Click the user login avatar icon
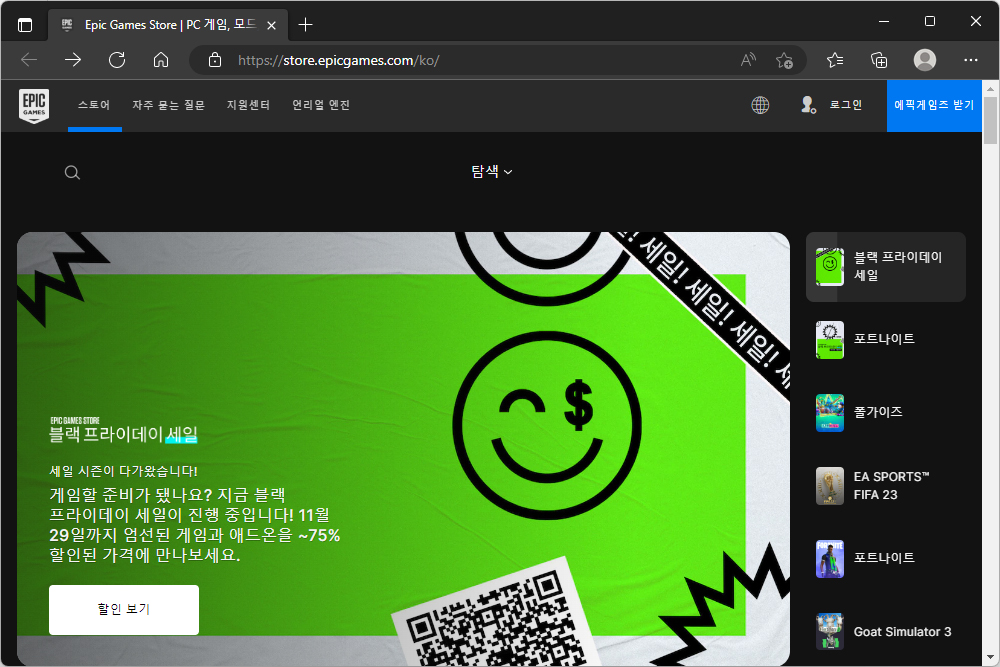 (808, 105)
